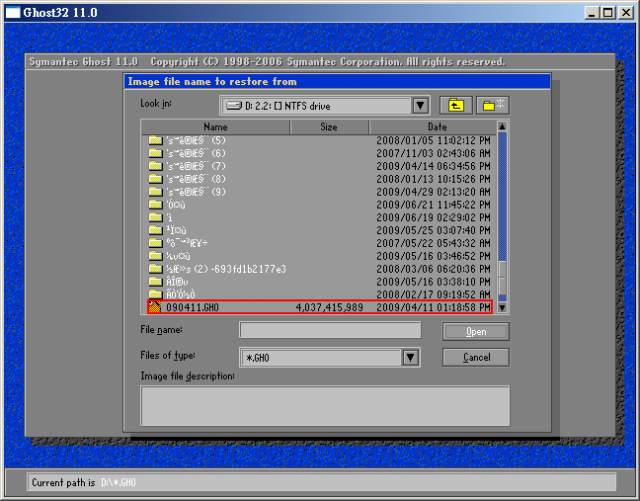Click the Image file description box
The width and height of the screenshot is (640, 501).
tap(325, 406)
